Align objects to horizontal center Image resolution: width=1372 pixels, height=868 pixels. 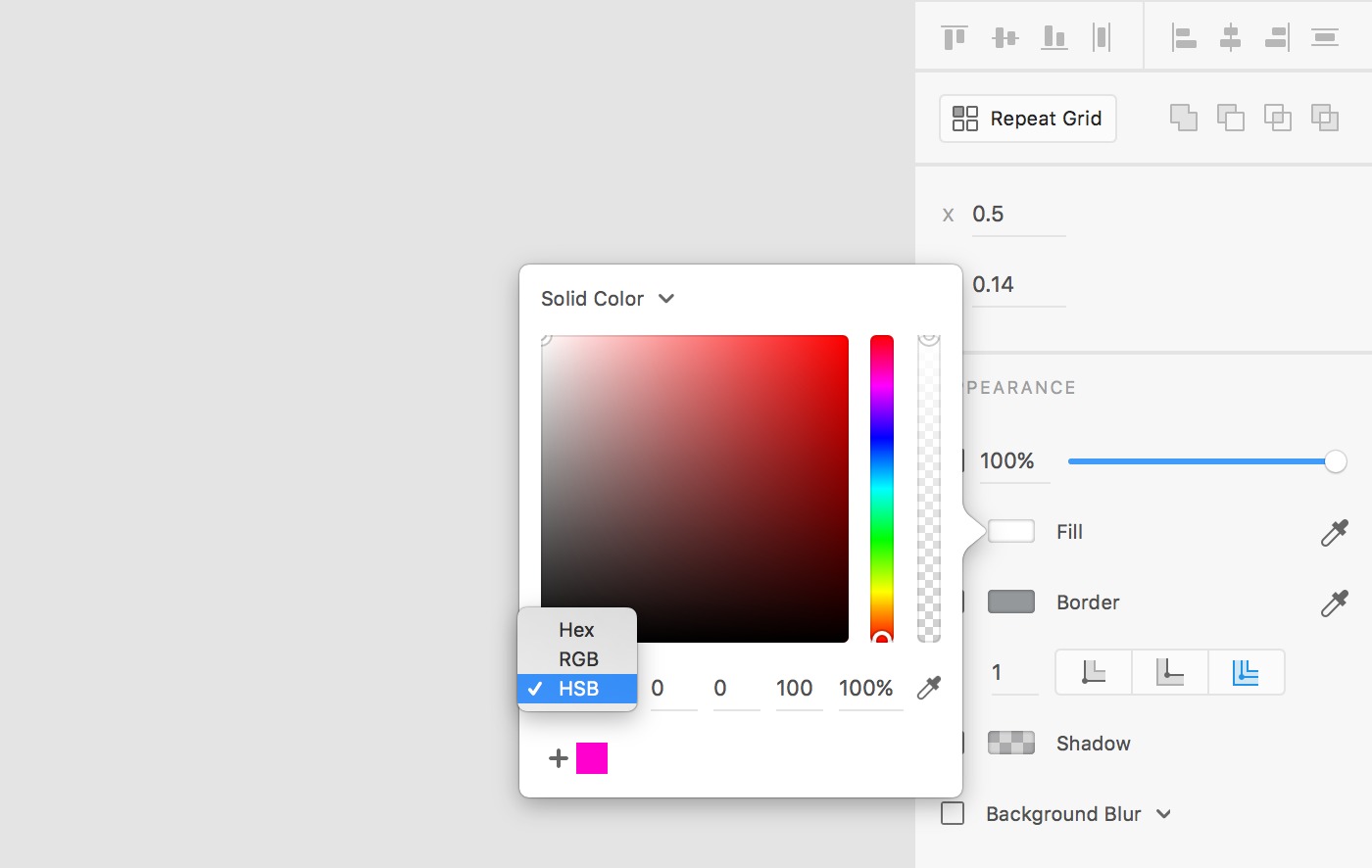click(1231, 37)
